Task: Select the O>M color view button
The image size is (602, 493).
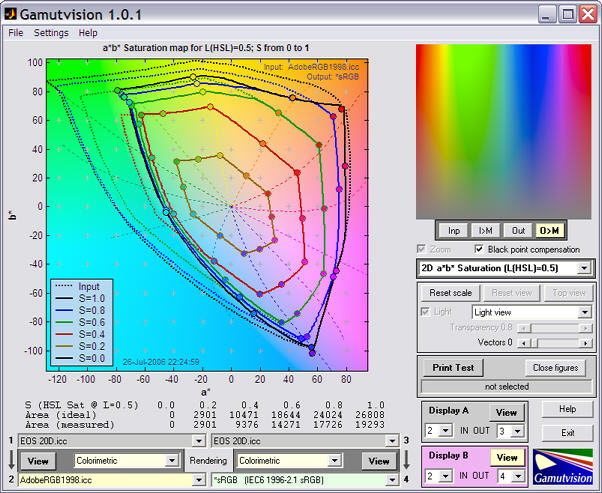Action: 549,231
